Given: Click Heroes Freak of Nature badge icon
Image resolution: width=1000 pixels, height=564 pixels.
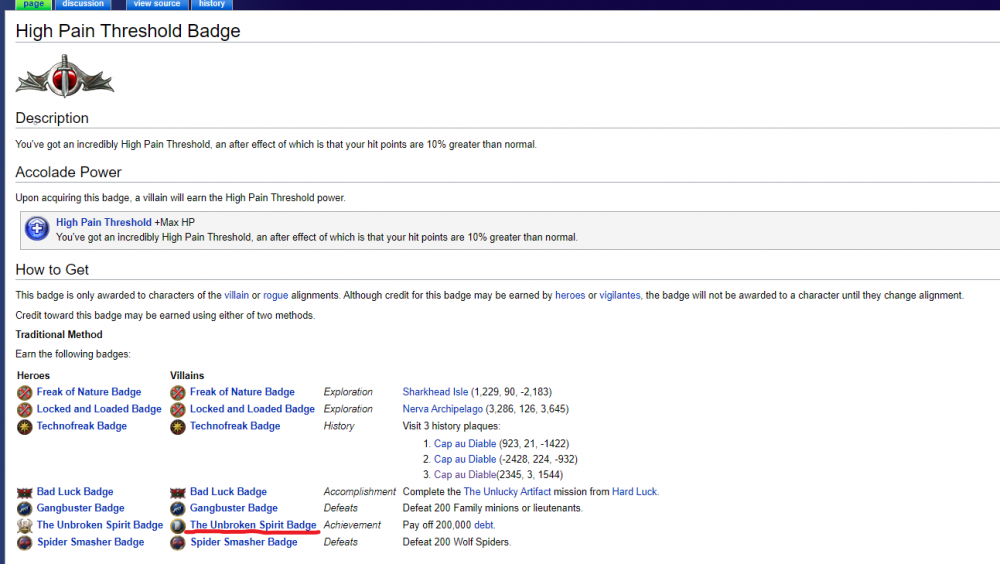Looking at the screenshot, I should click(x=25, y=392).
